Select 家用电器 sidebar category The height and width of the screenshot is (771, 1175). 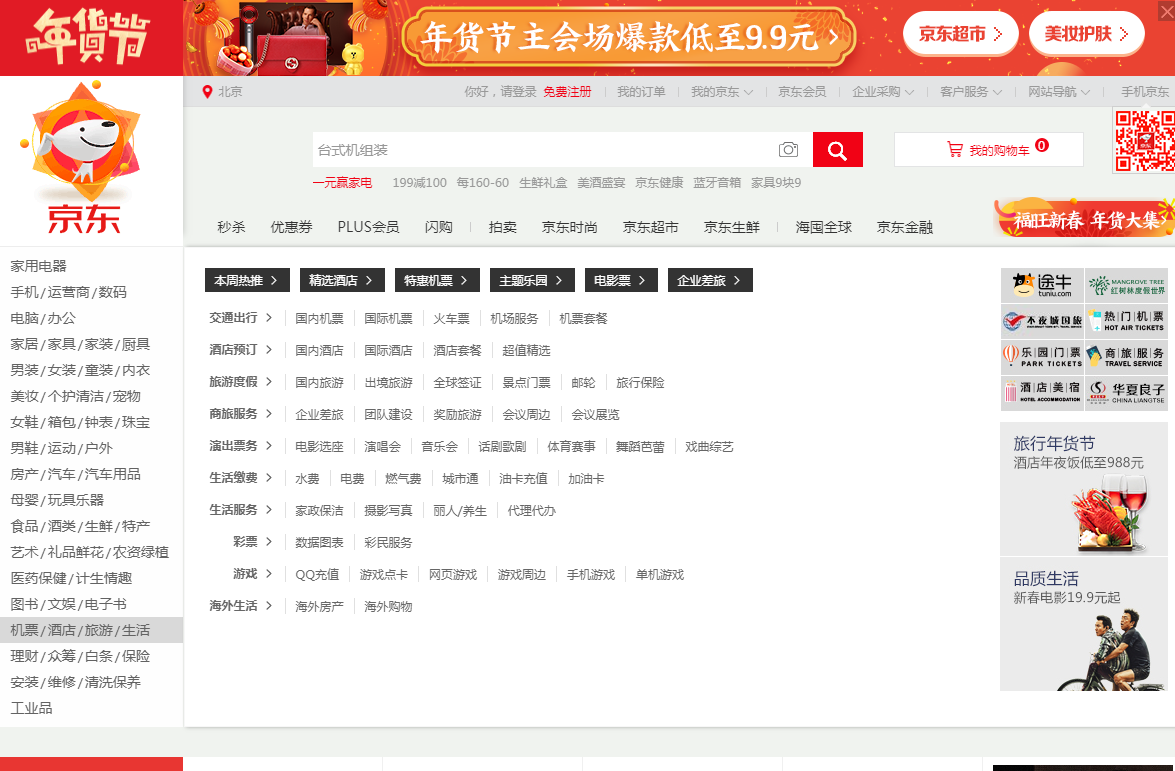(x=38, y=266)
